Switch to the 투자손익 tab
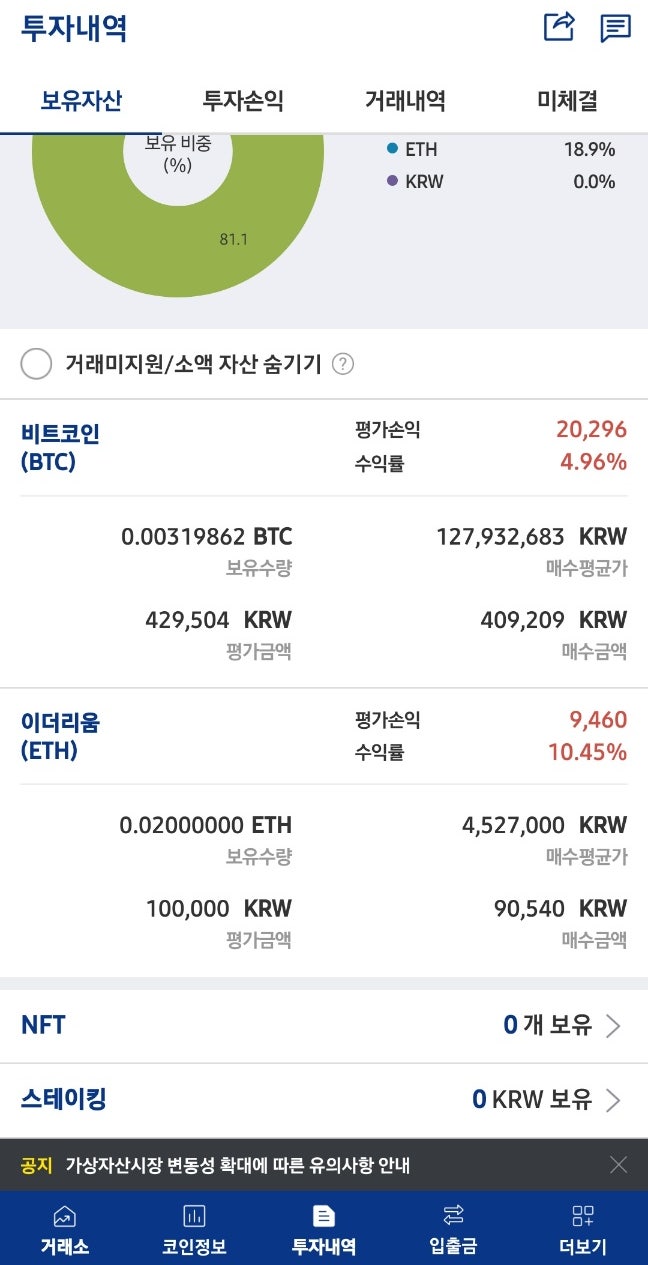 pyautogui.click(x=243, y=101)
